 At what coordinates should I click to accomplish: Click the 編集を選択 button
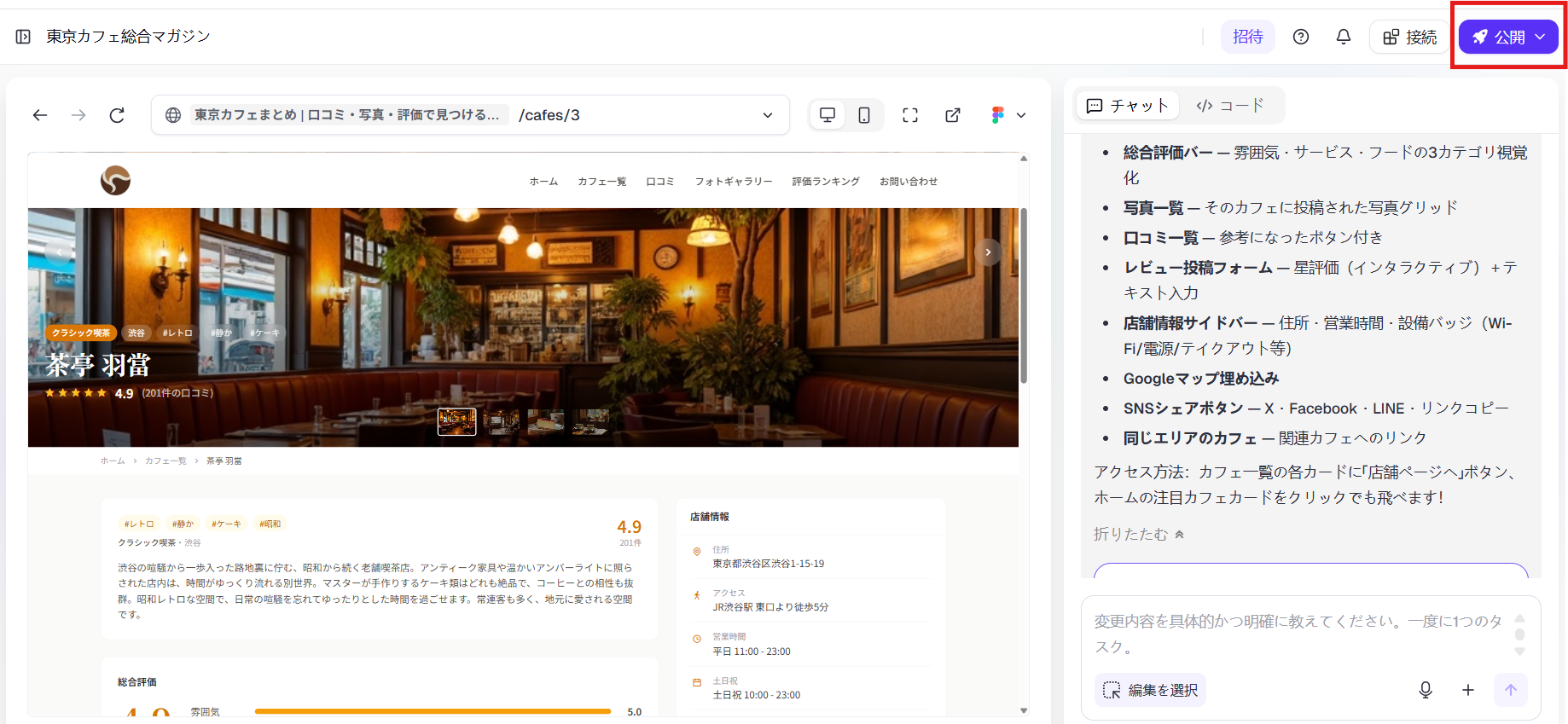pyautogui.click(x=1151, y=690)
